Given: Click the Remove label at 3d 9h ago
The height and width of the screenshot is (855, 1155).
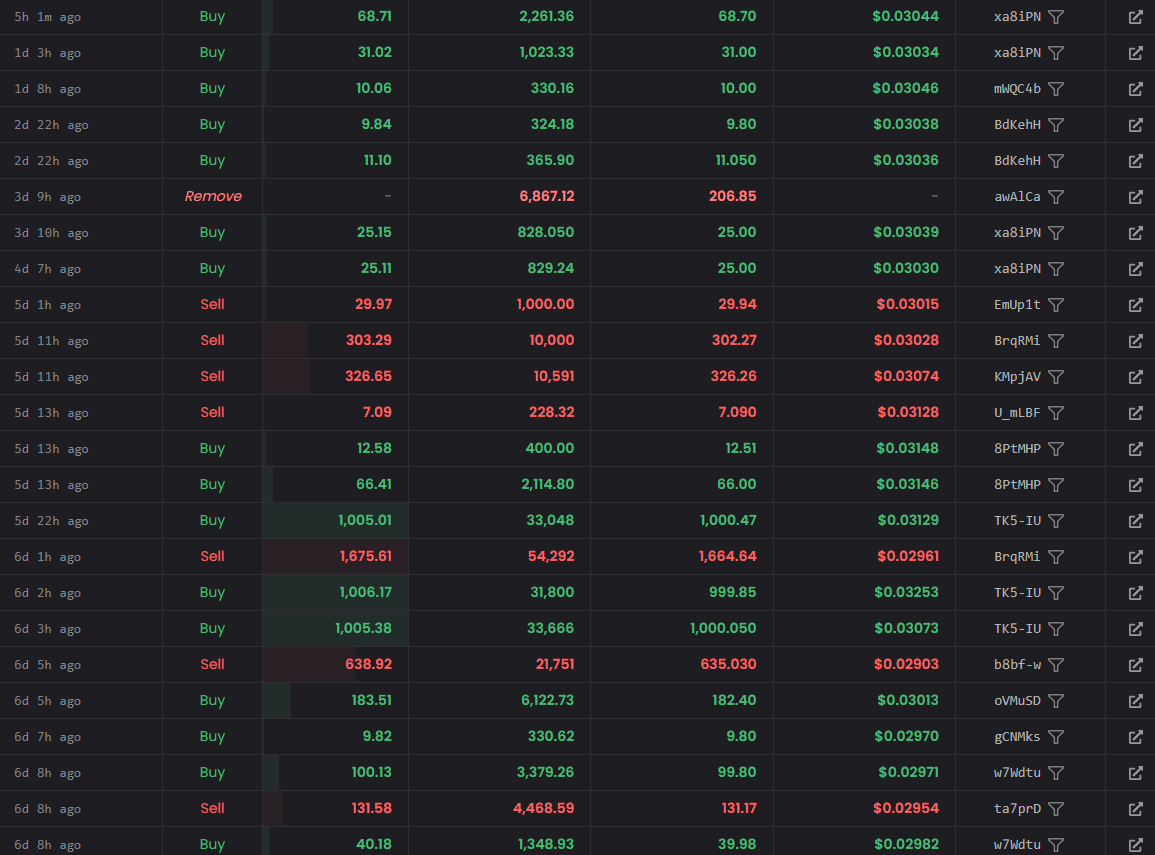Looking at the screenshot, I should [213, 197].
